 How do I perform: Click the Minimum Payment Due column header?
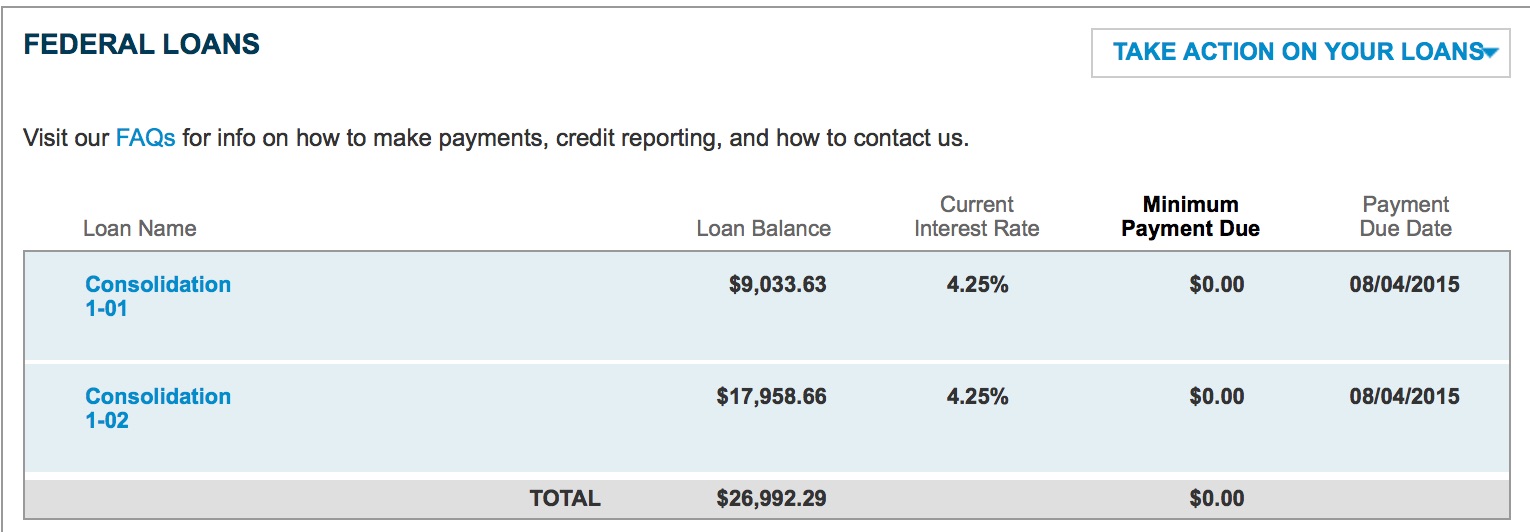(x=1190, y=216)
